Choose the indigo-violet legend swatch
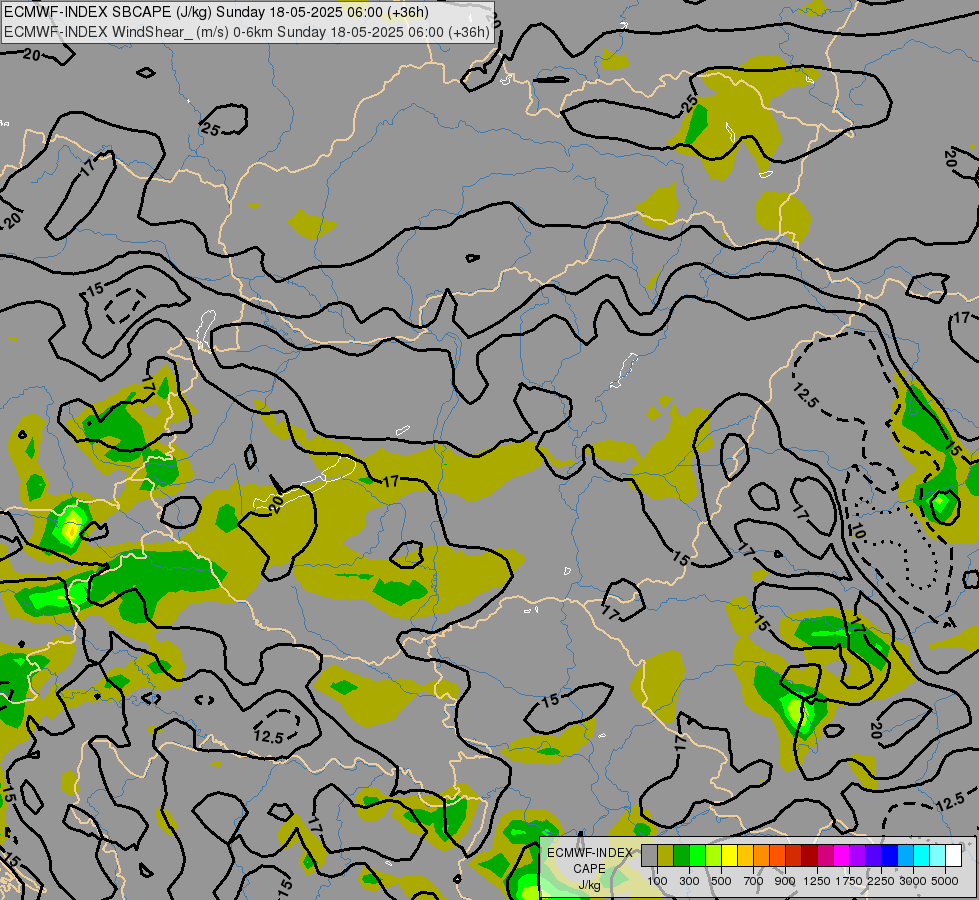This screenshot has width=979, height=900. click(873, 856)
